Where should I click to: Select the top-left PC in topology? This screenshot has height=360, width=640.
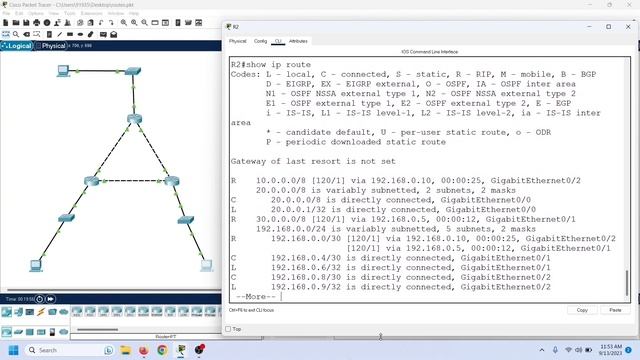point(63,71)
